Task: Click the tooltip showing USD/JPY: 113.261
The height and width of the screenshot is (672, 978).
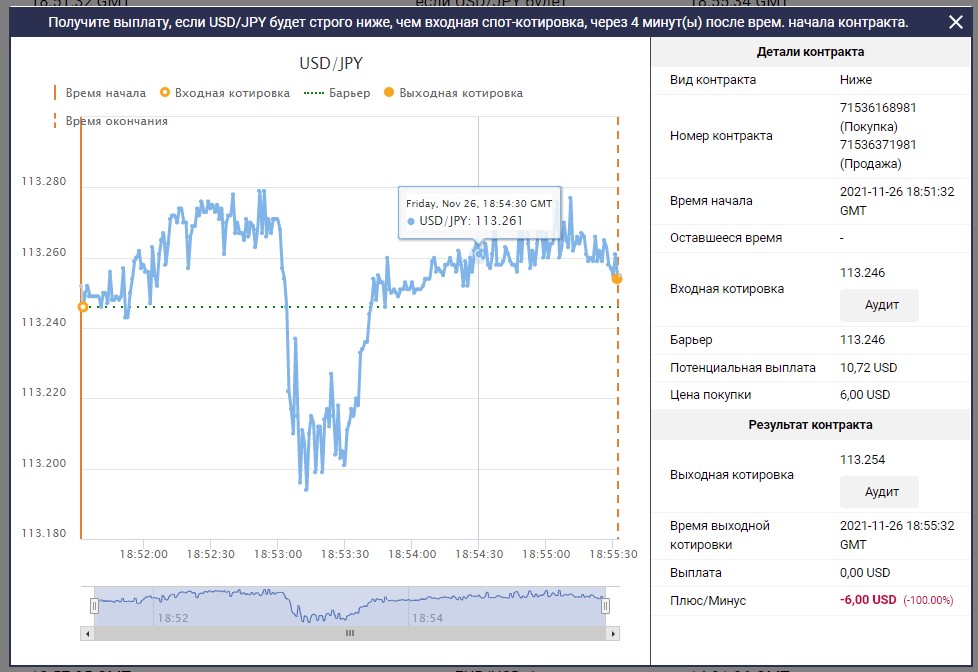Action: click(x=479, y=212)
